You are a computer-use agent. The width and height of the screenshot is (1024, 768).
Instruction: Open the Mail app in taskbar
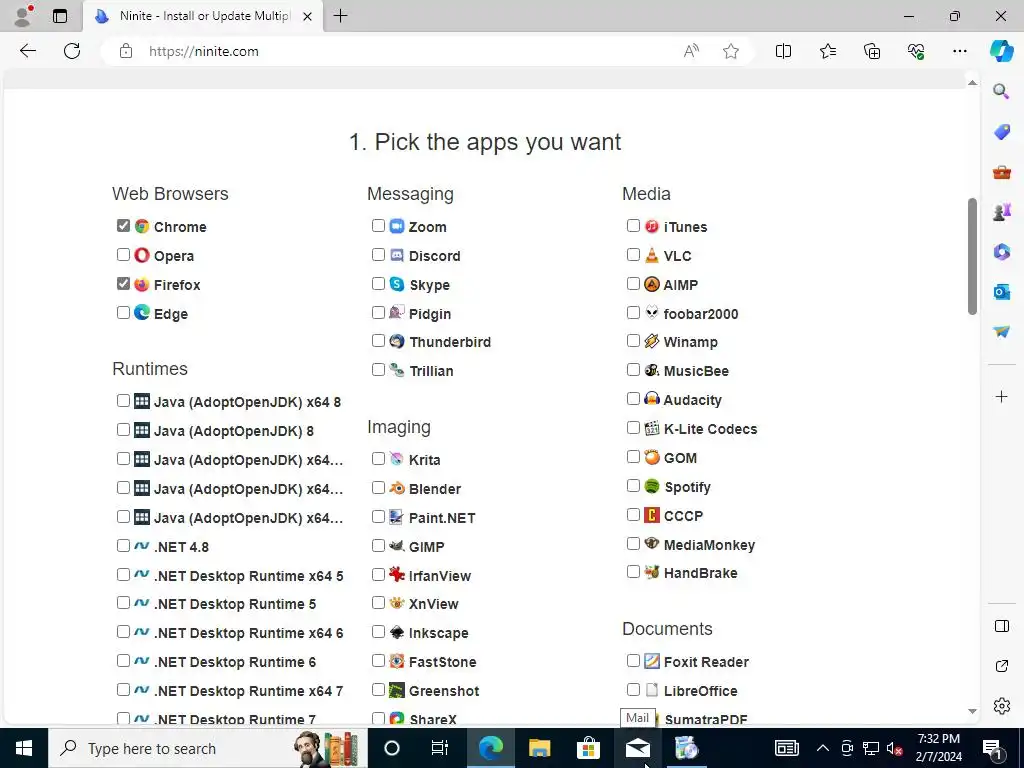pos(637,748)
